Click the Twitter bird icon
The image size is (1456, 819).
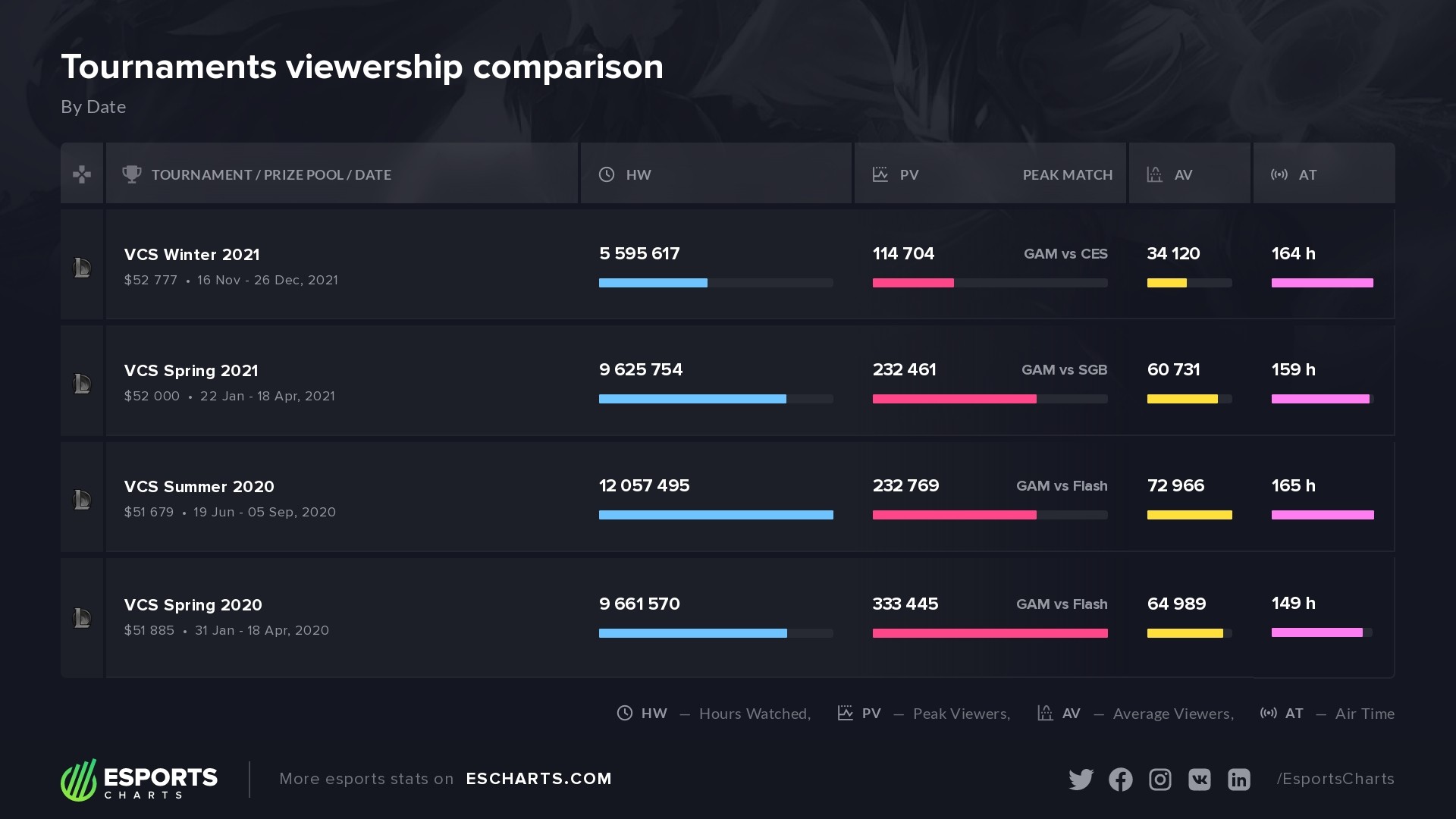[1081, 780]
